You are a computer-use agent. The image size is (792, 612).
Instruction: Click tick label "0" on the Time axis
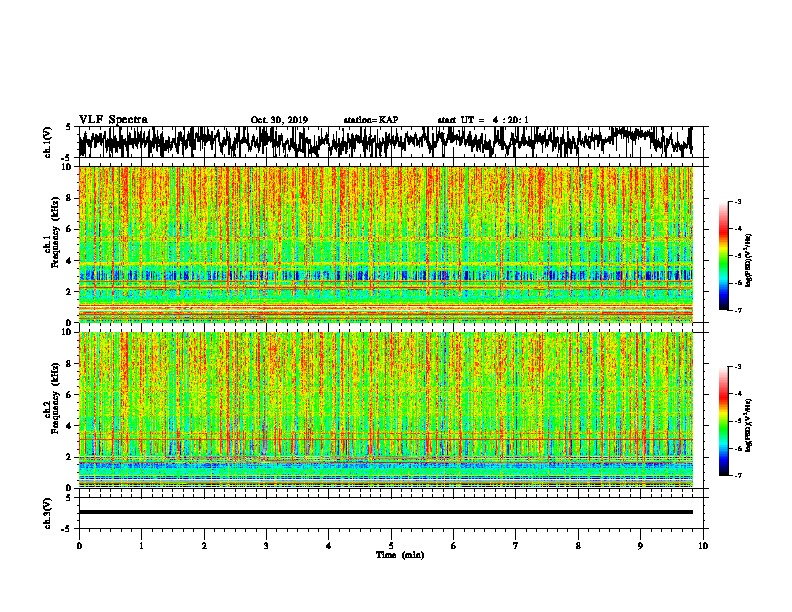coord(79,546)
